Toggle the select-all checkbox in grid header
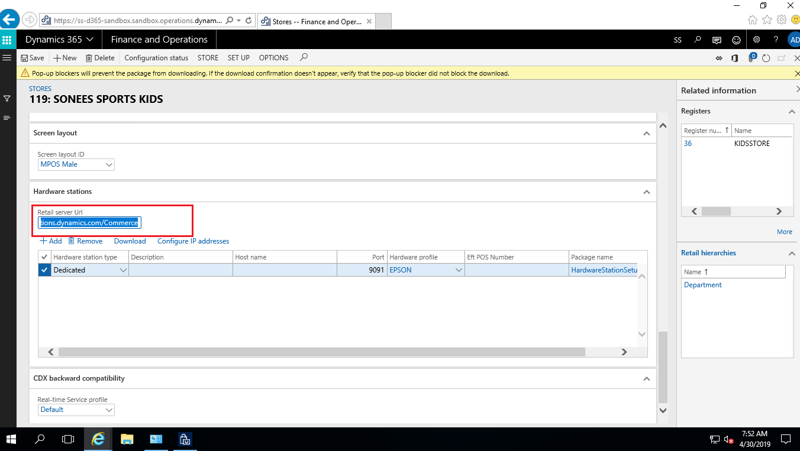The height and width of the screenshot is (451, 800). point(44,257)
